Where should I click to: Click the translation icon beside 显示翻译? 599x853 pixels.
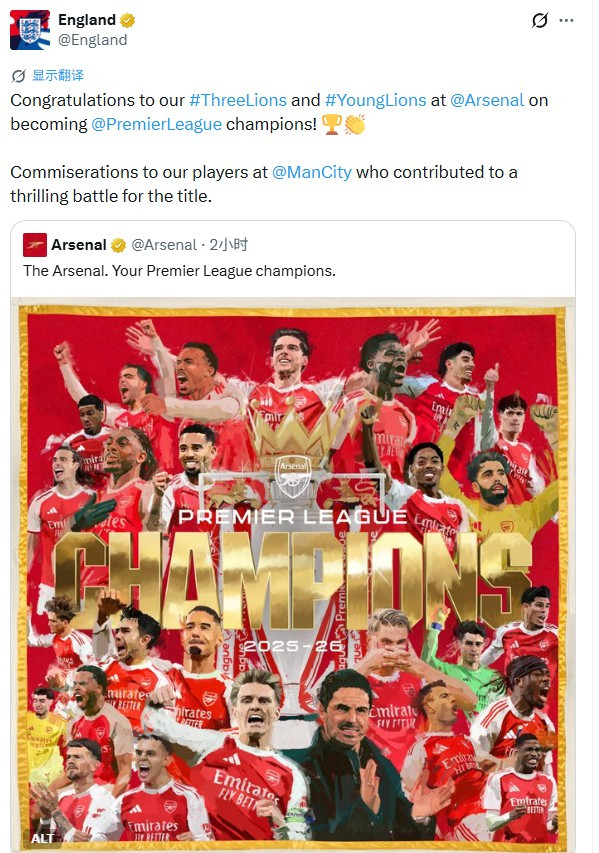click(18, 76)
